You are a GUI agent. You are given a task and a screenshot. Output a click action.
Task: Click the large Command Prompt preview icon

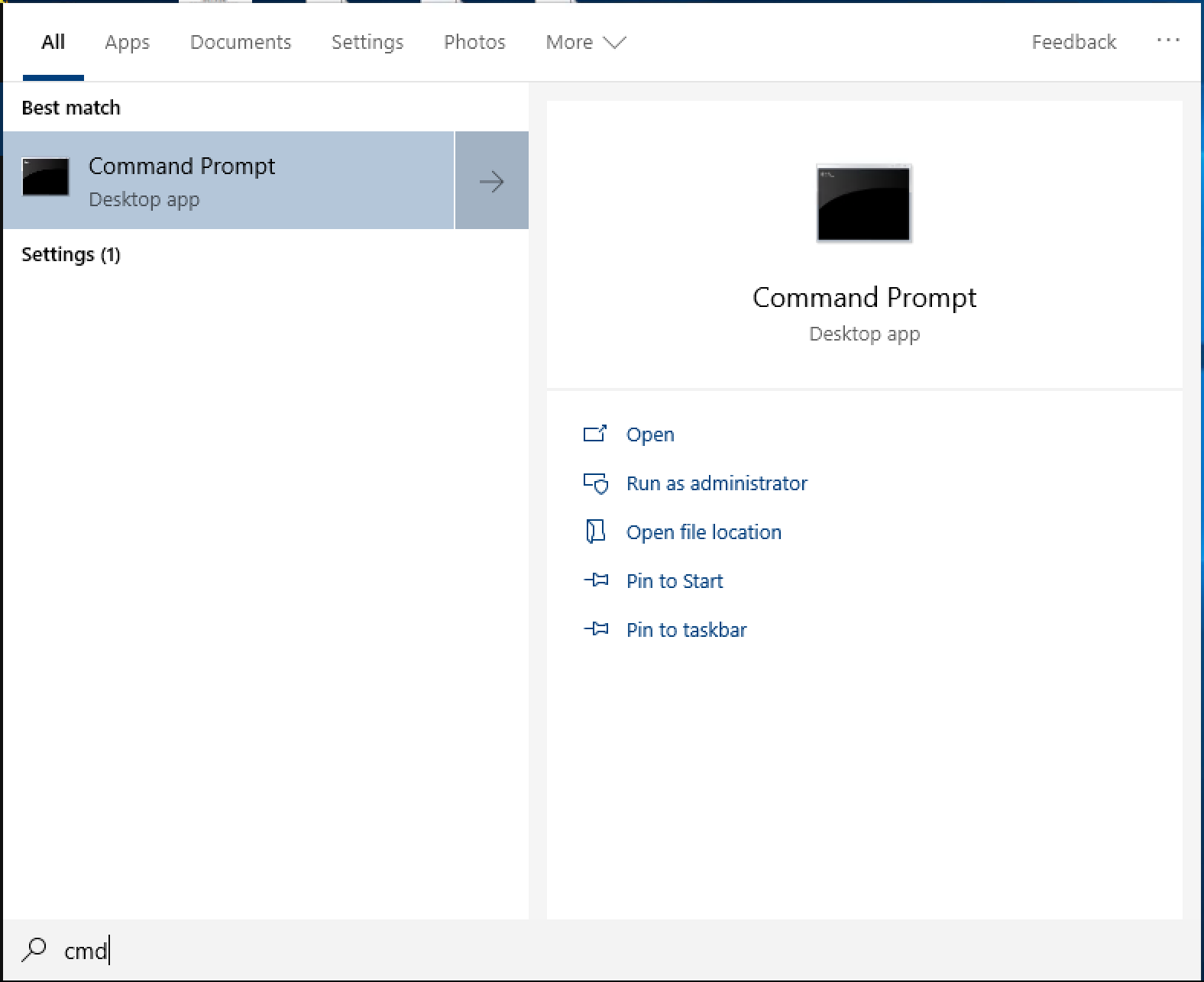[x=863, y=204]
